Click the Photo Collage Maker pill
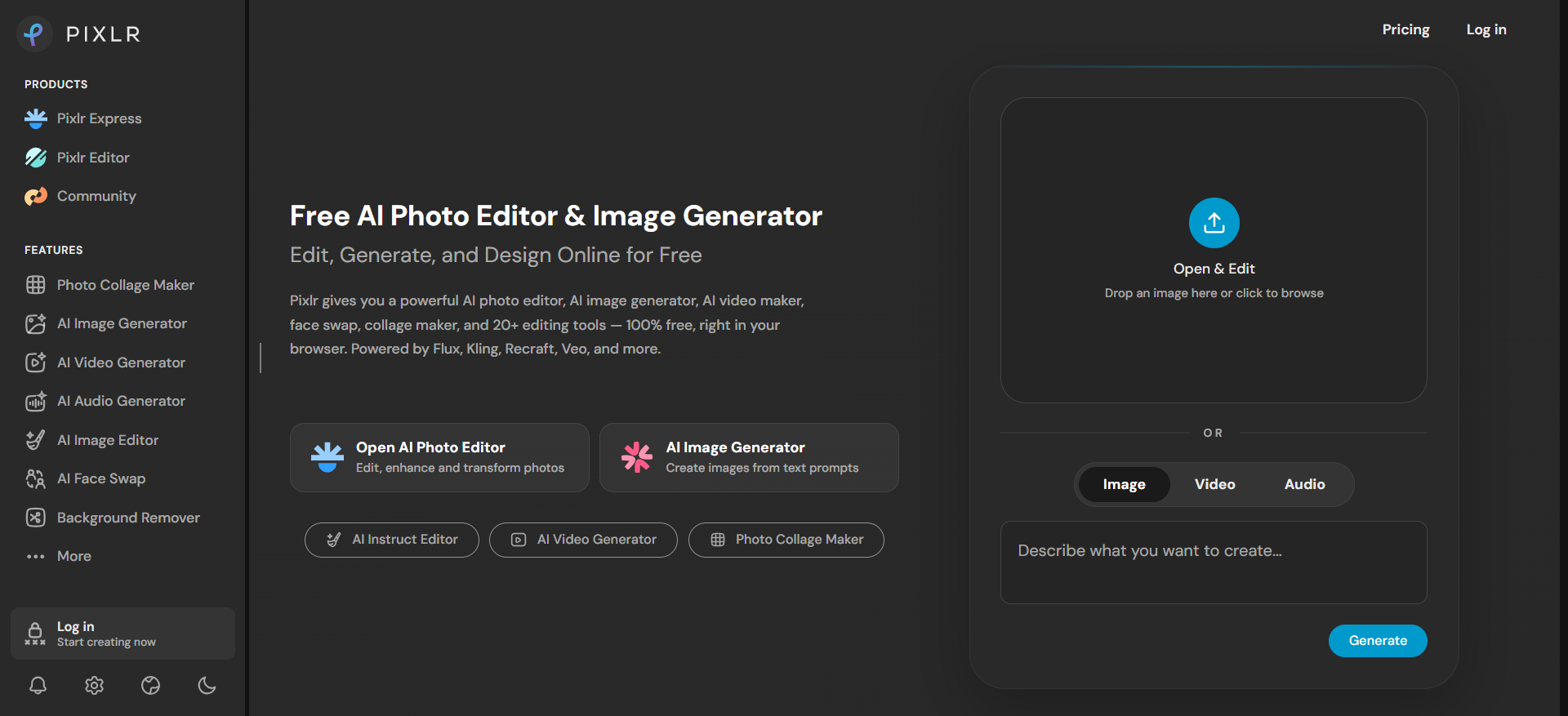The image size is (1568, 716). point(786,540)
